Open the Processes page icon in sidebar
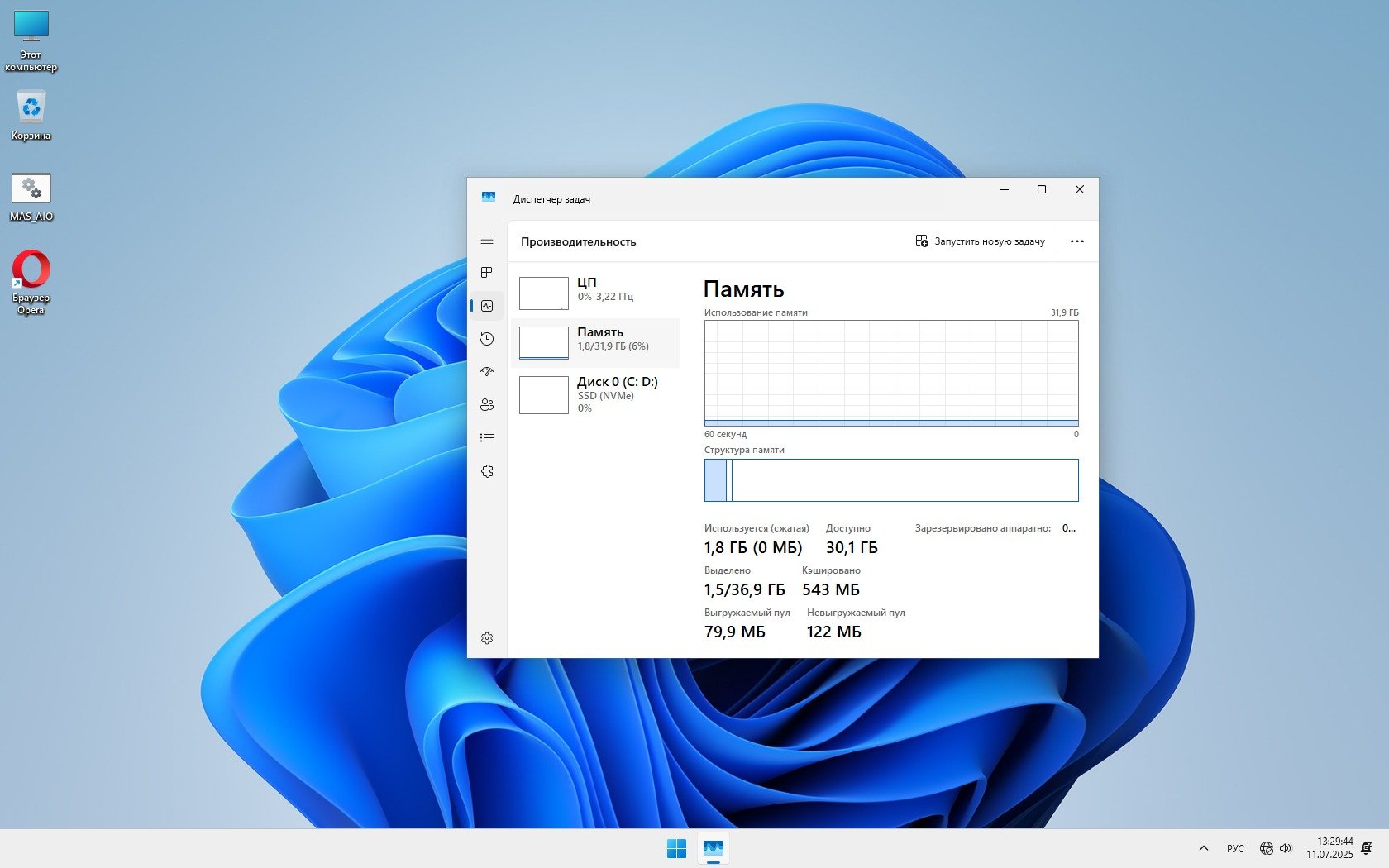1389x868 pixels. [487, 273]
